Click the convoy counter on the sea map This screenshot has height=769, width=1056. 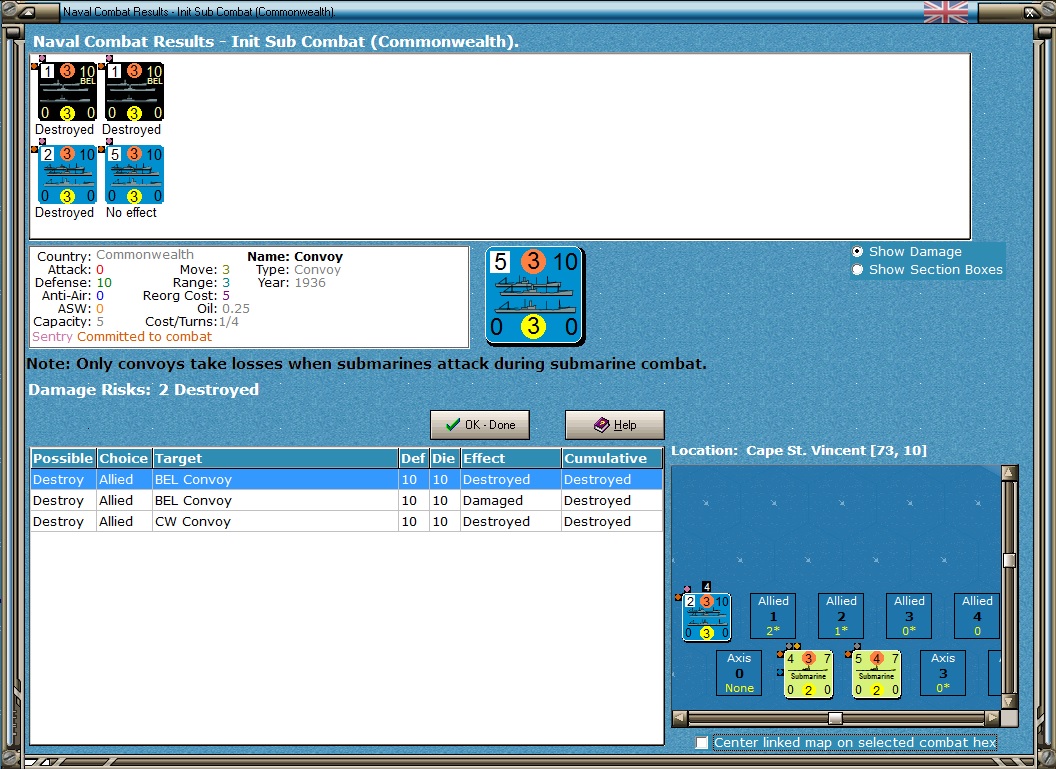coord(706,616)
